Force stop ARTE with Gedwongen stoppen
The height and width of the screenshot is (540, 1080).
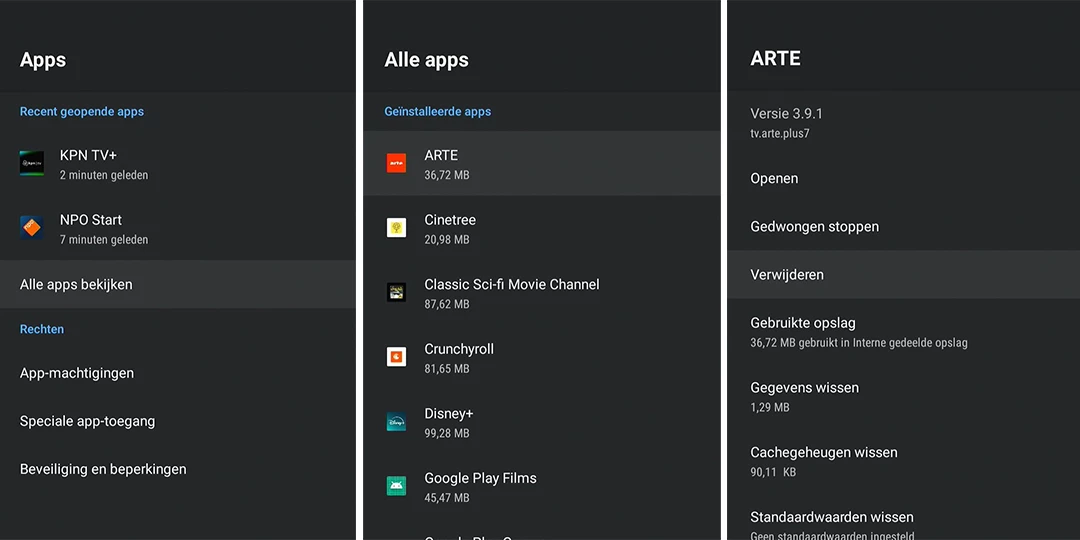[x=815, y=227]
